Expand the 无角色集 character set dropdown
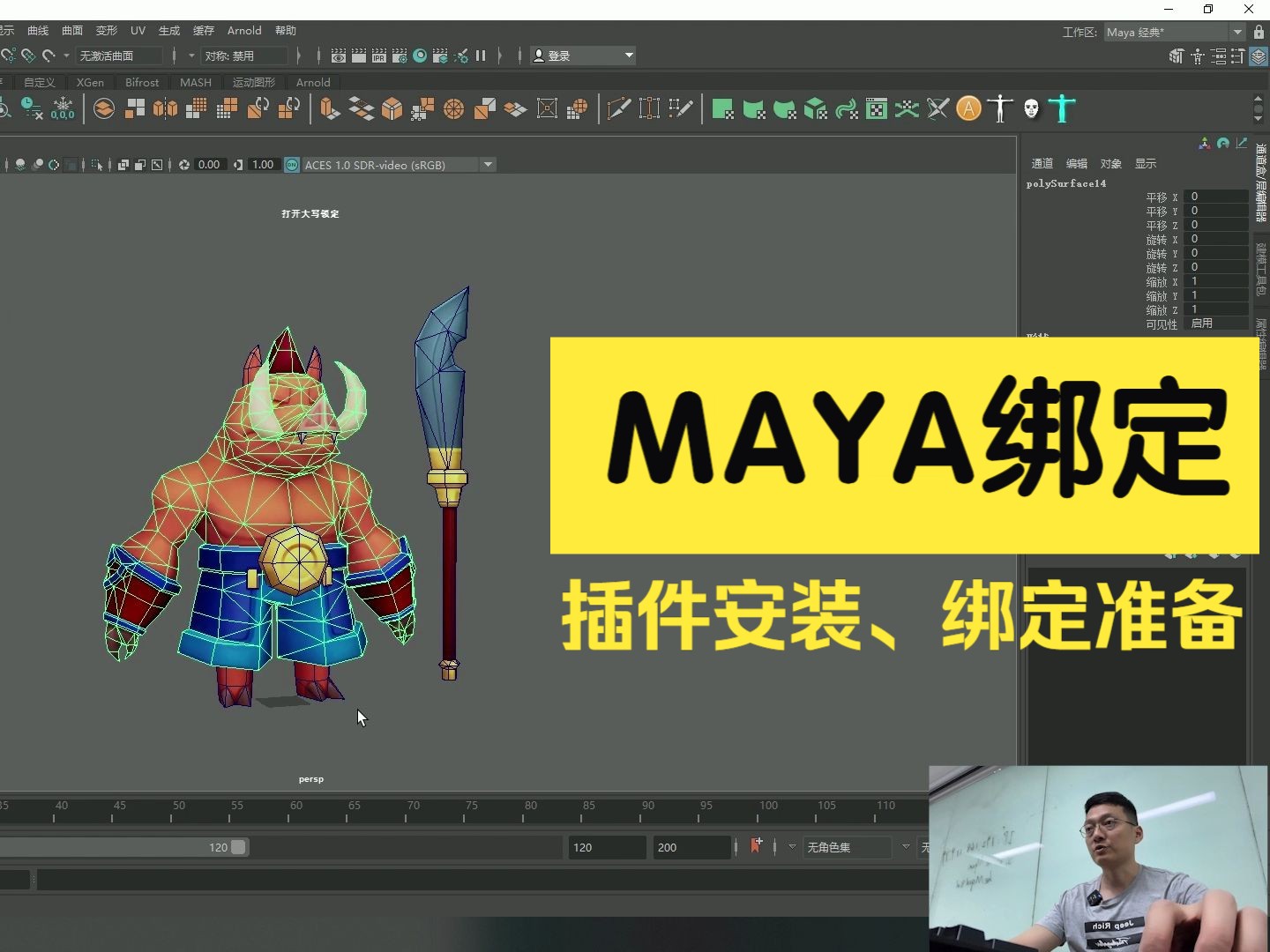The height and width of the screenshot is (952, 1270). [905, 847]
